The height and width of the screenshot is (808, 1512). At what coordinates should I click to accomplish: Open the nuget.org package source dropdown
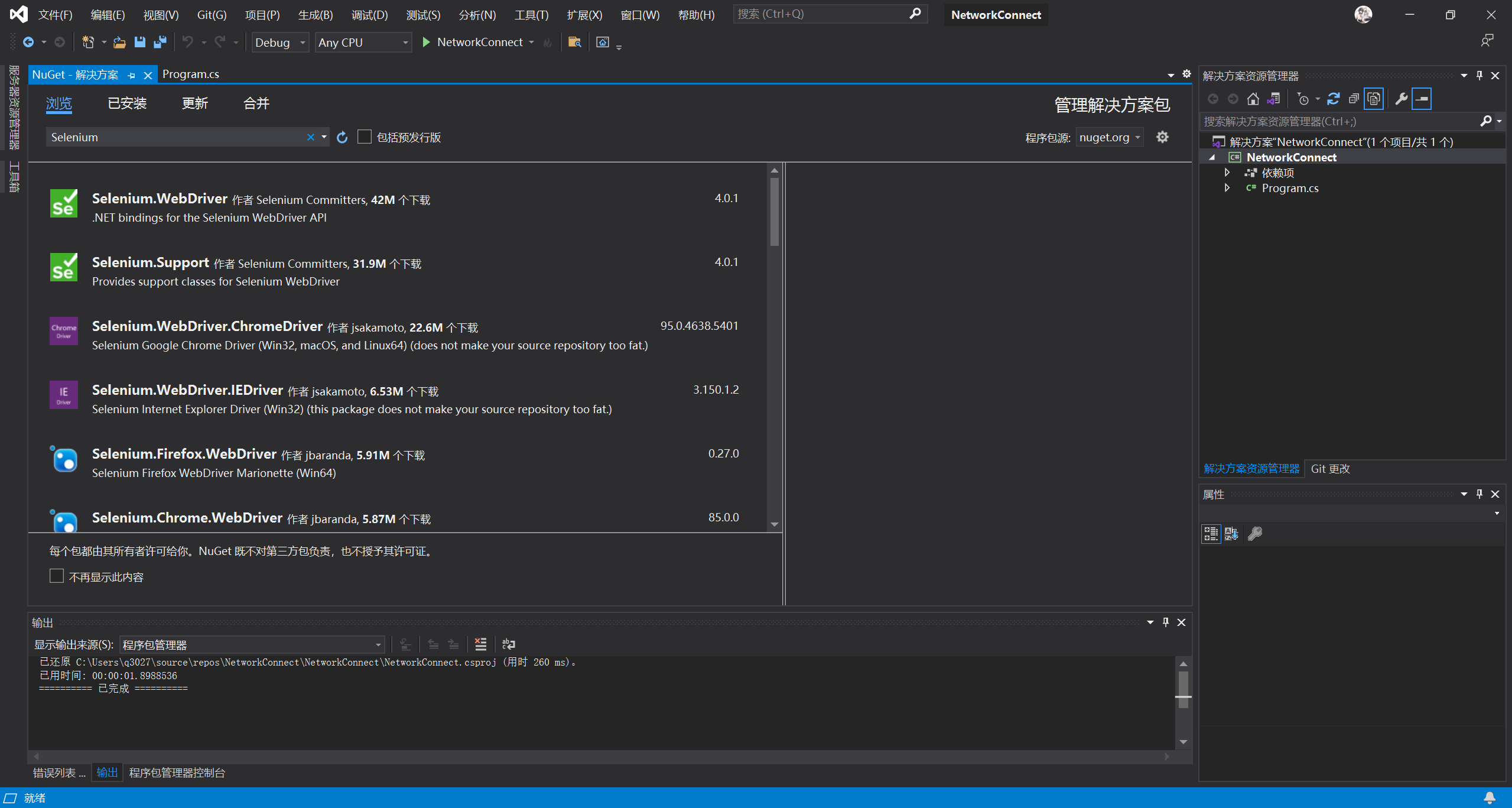[x=1110, y=137]
